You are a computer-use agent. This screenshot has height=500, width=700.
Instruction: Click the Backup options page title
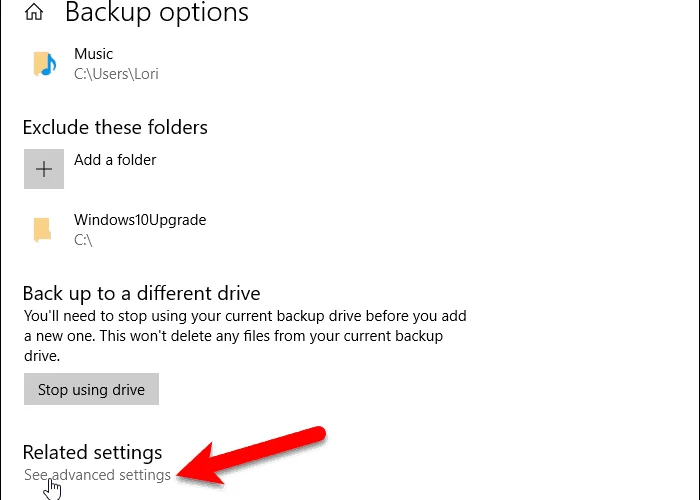(157, 12)
